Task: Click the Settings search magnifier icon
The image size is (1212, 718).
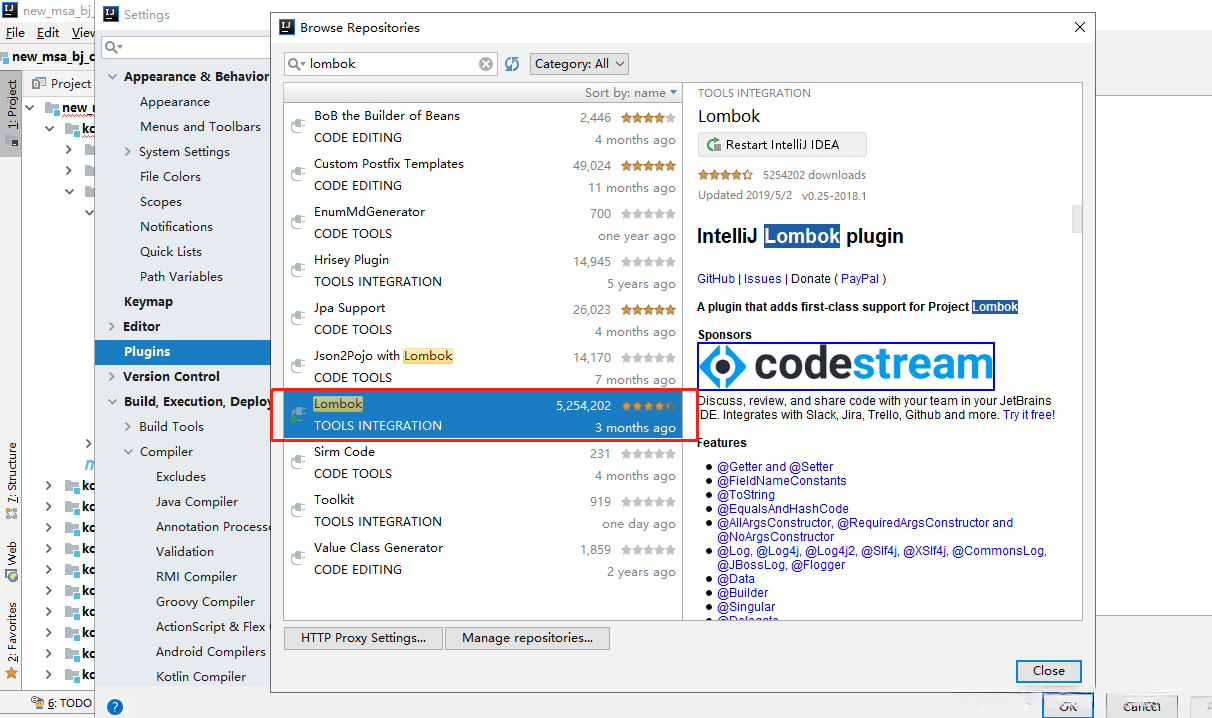Action: pos(115,47)
